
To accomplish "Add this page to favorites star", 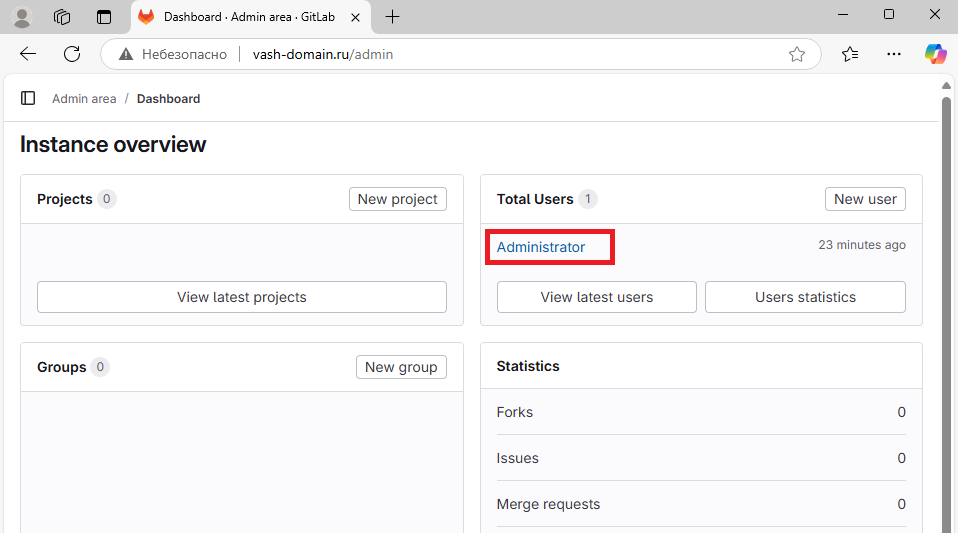I will (797, 54).
